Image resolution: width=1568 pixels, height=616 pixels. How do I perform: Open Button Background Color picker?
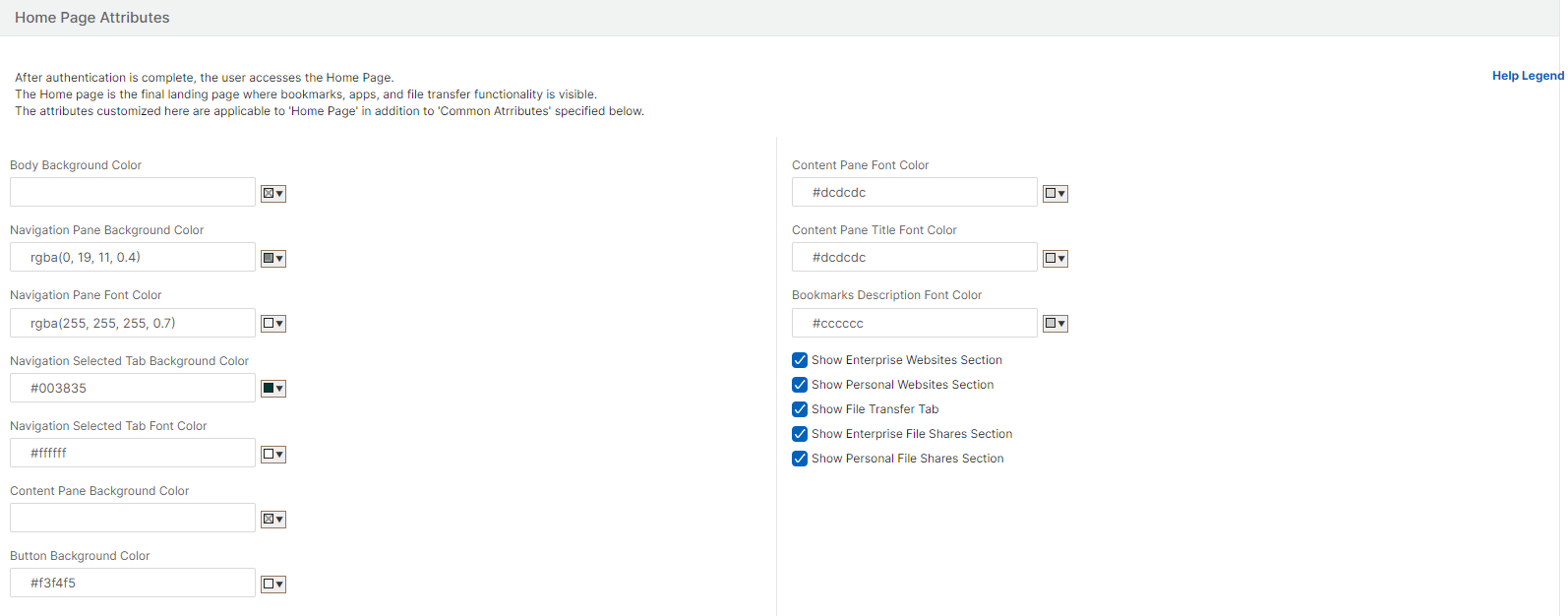click(x=272, y=585)
